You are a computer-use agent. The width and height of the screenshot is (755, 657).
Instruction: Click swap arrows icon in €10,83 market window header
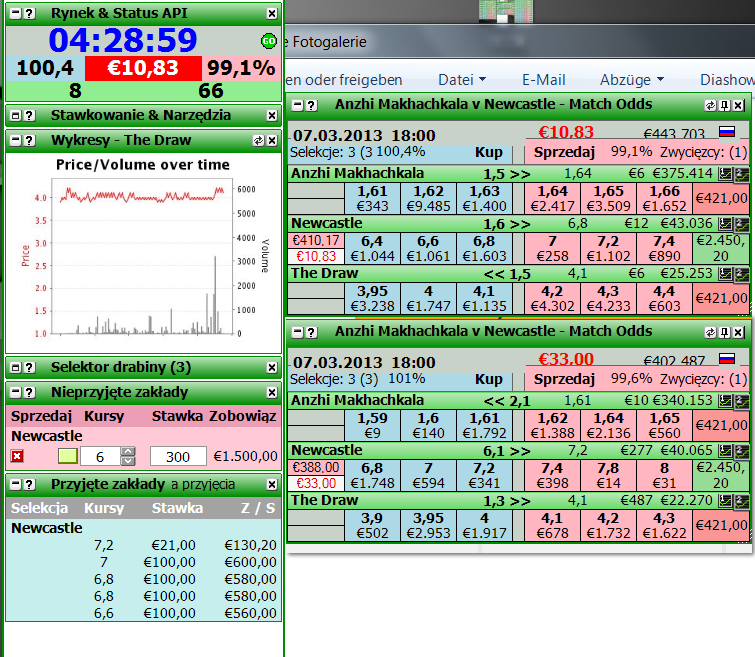click(x=711, y=105)
